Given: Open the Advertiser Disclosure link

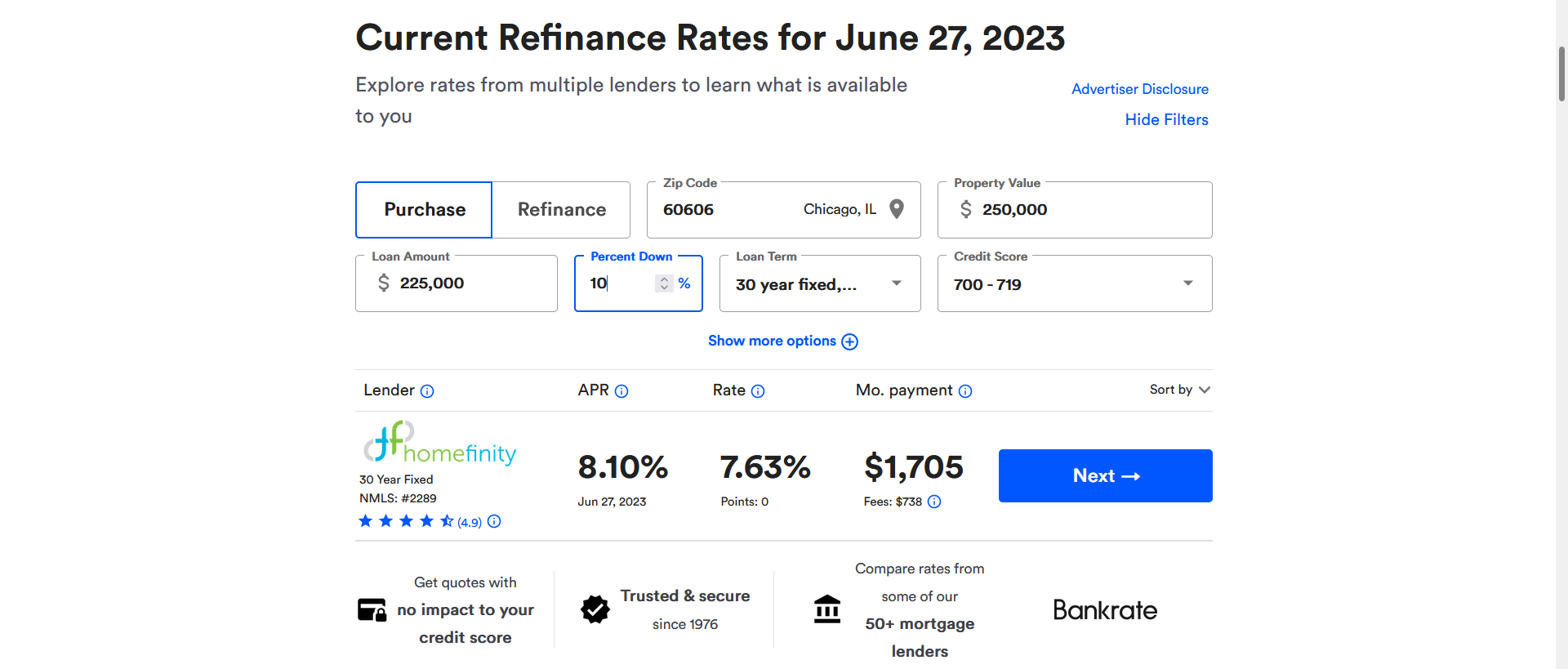Looking at the screenshot, I should click(1140, 89).
